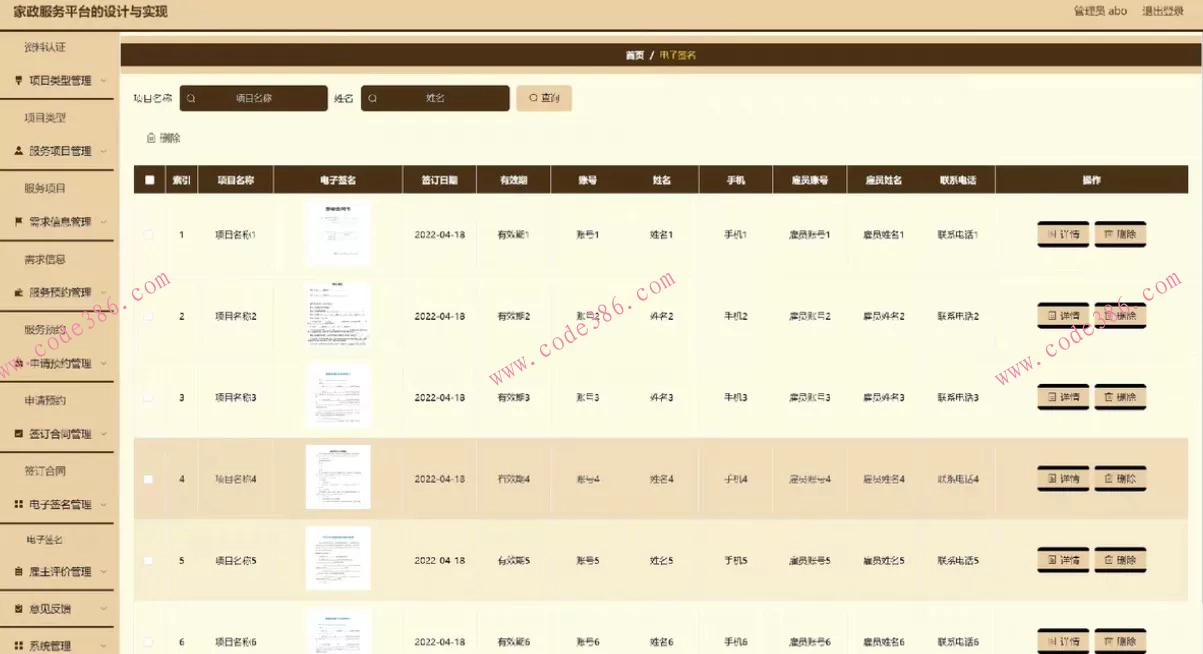Click the trash icon beside 删除 above table
The image size is (1203, 654).
tap(151, 138)
